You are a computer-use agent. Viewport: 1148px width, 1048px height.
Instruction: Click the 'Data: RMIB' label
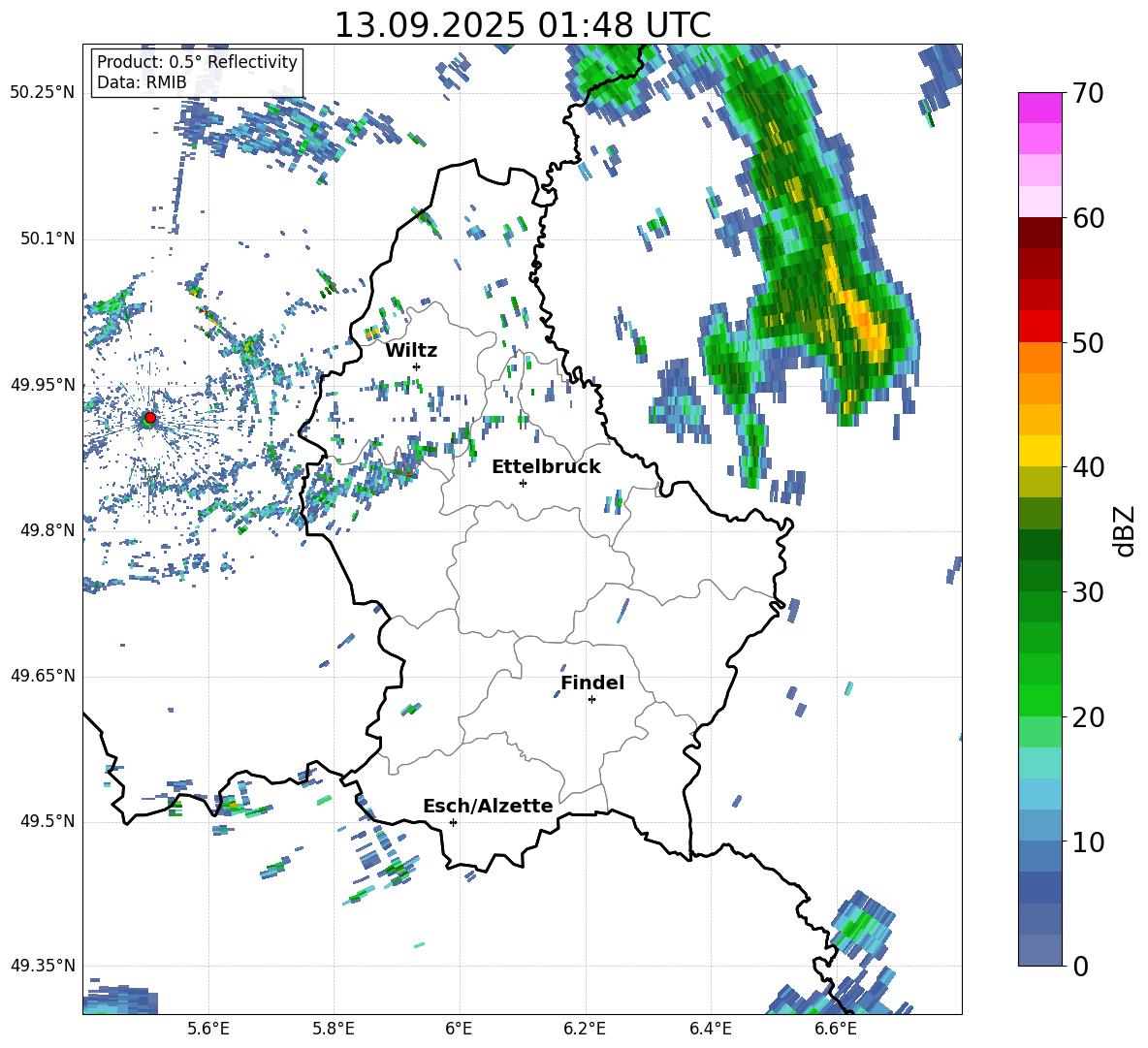(142, 82)
